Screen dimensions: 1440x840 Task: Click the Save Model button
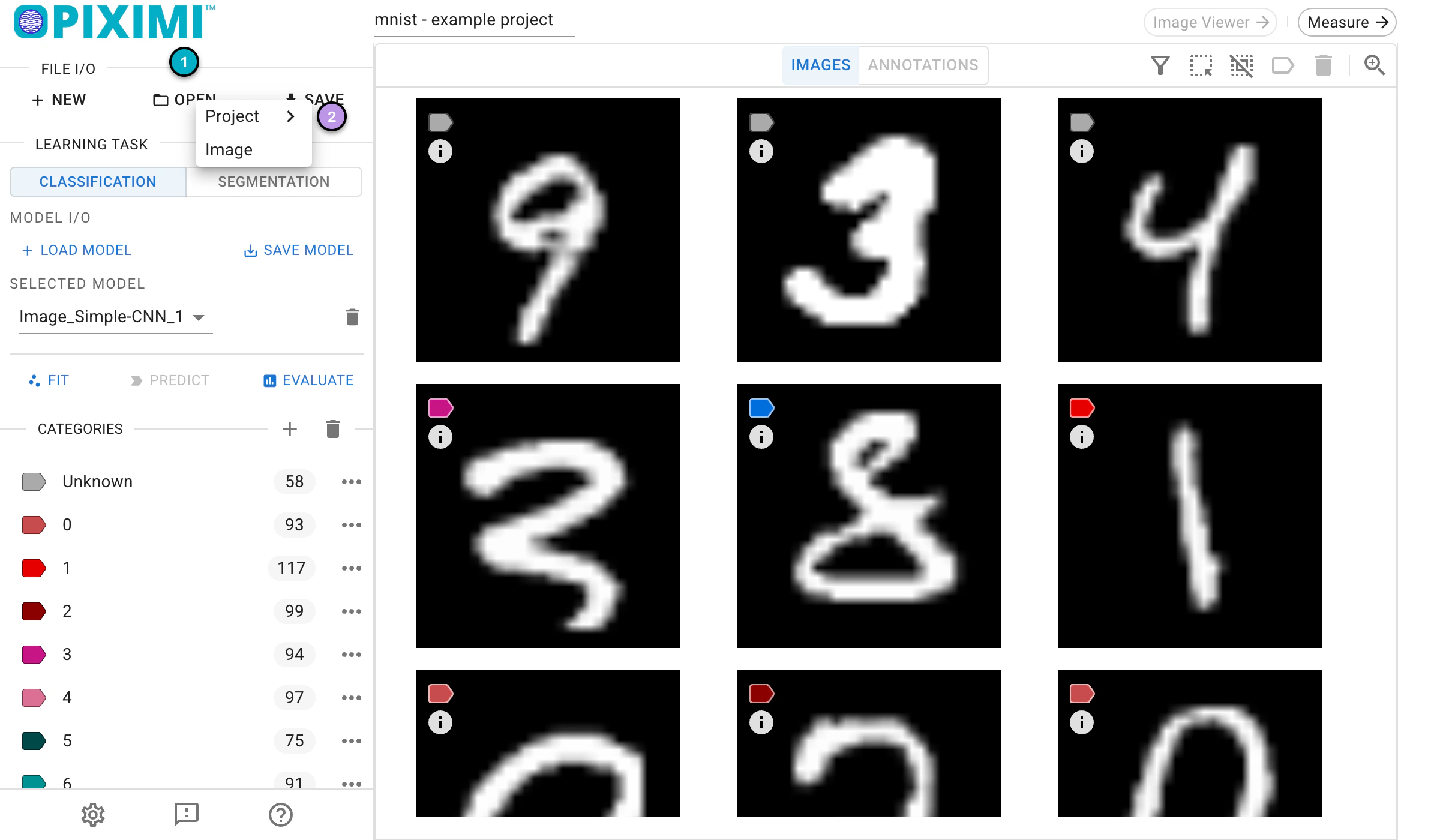click(x=299, y=250)
